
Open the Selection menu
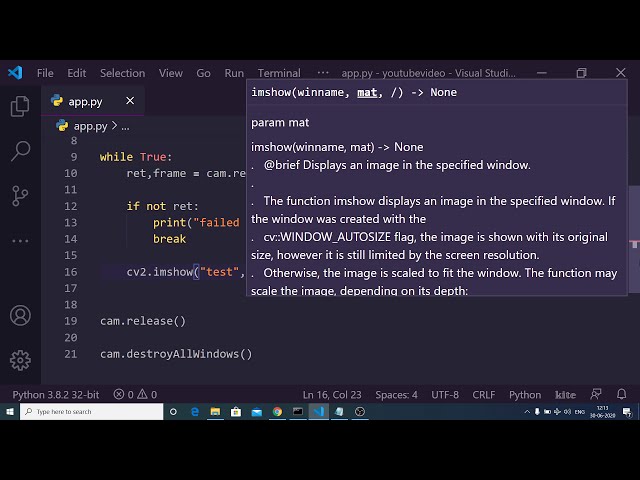point(122,73)
